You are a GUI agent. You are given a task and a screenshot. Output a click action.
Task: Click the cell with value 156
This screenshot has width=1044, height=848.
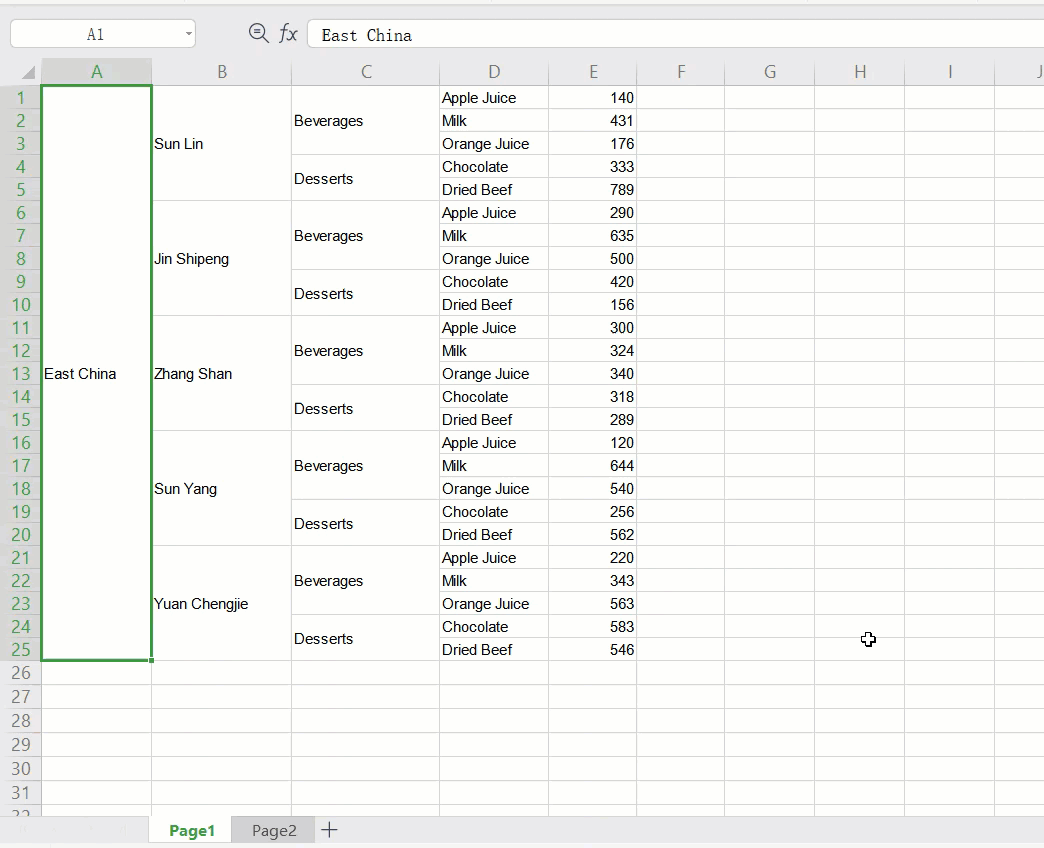point(593,305)
